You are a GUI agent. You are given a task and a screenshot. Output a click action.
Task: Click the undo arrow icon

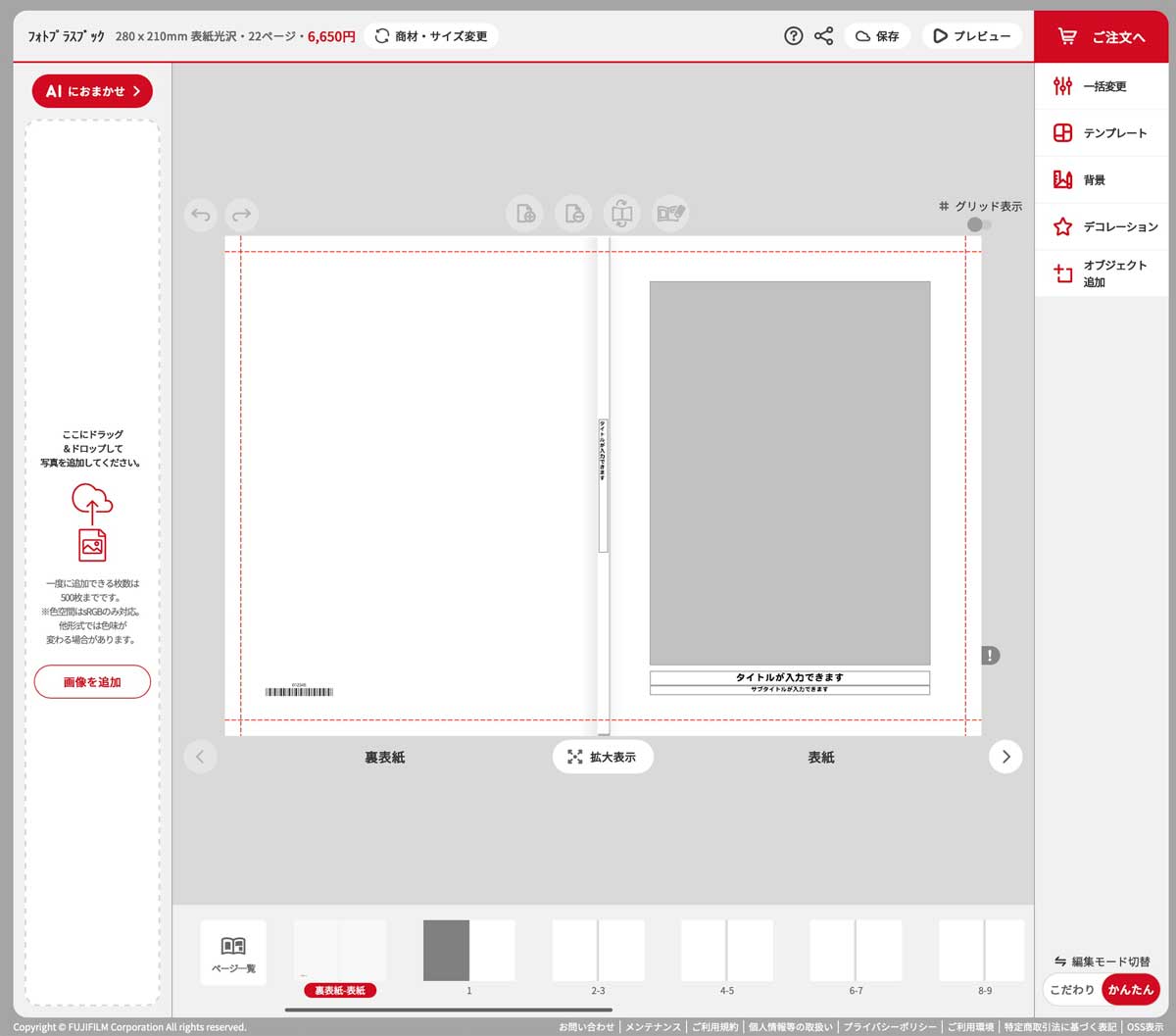[201, 215]
